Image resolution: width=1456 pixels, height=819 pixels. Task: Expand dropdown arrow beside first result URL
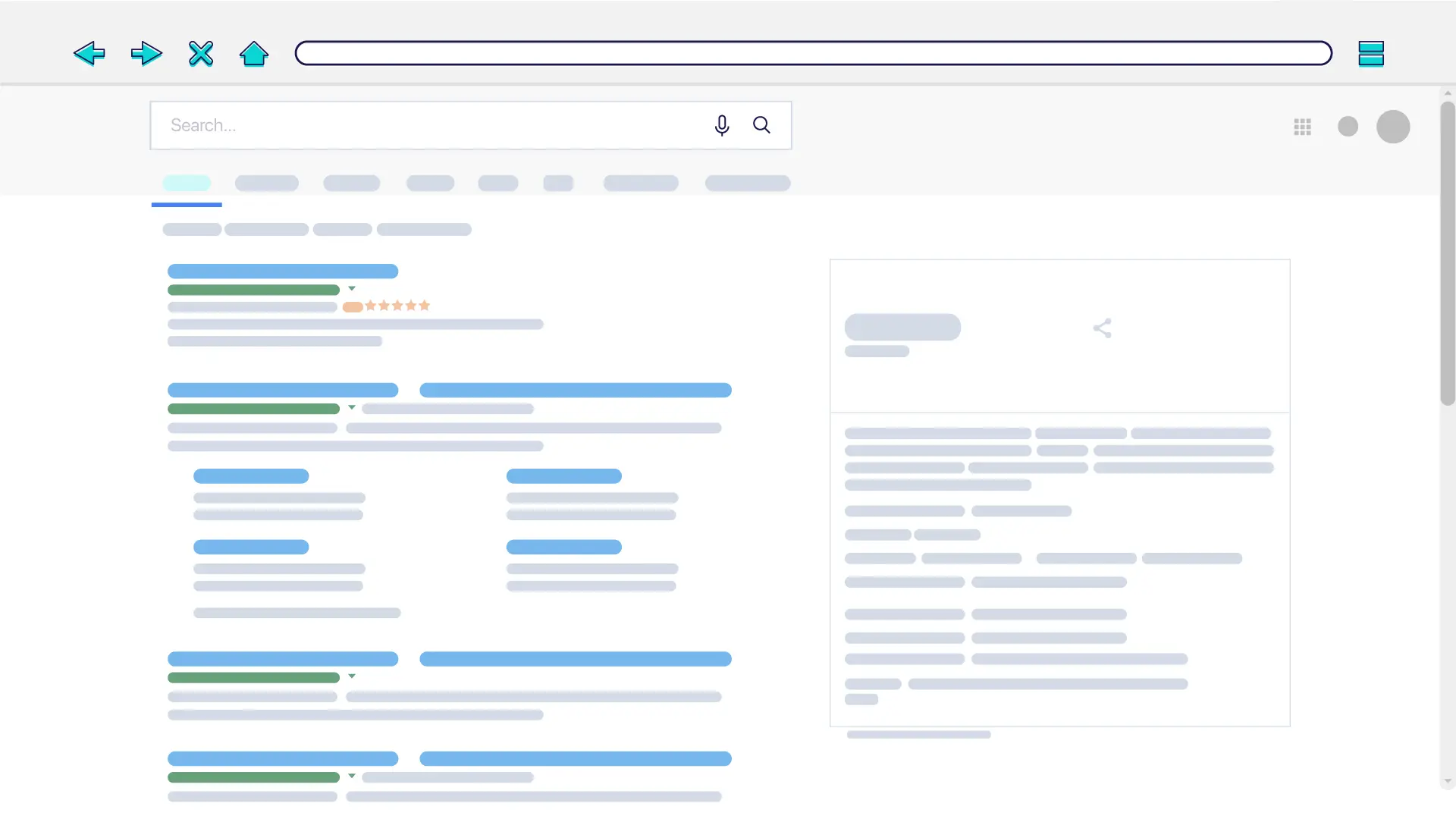352,288
